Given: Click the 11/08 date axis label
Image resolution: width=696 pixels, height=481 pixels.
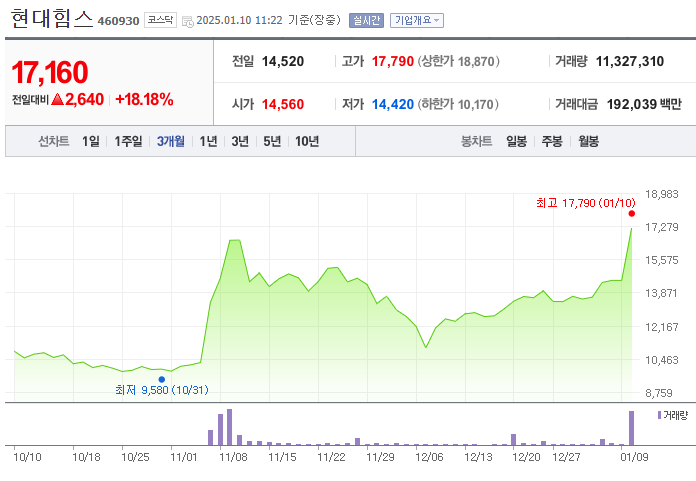Looking at the screenshot, I should coord(233,457).
